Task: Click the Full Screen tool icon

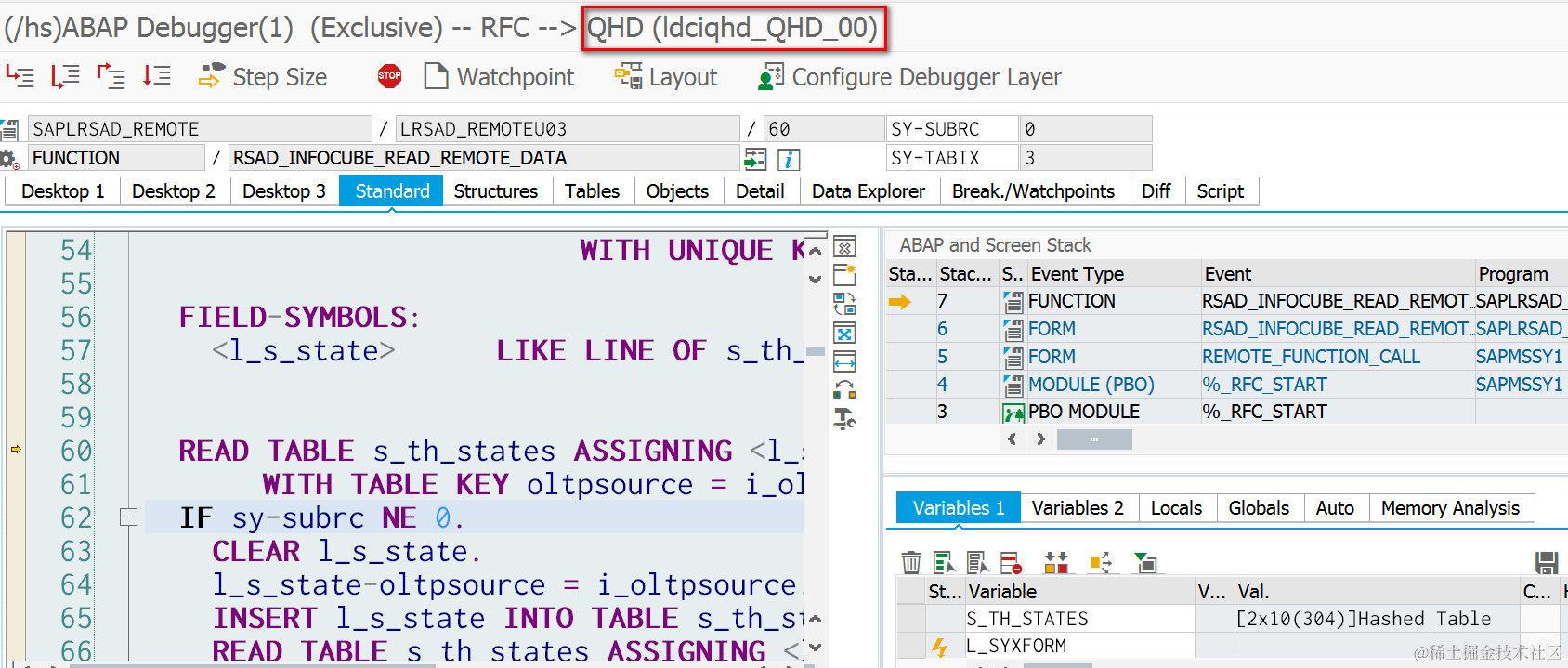Action: point(844,334)
